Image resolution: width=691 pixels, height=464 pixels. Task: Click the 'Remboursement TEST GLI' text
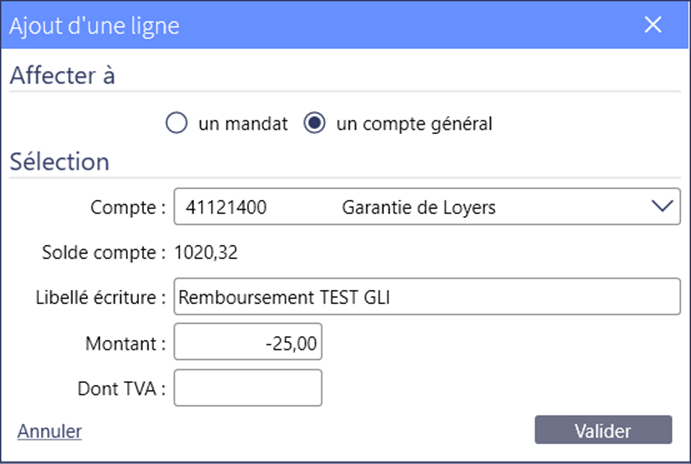point(284,297)
